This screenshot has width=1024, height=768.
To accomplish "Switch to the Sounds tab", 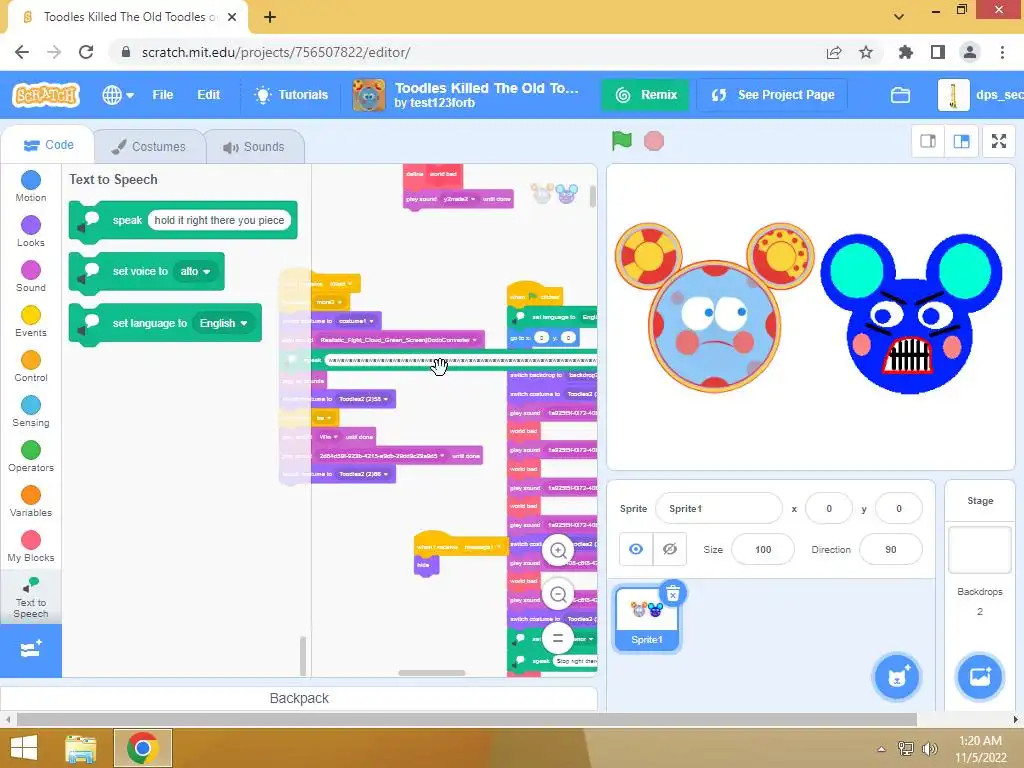I will click(x=254, y=146).
